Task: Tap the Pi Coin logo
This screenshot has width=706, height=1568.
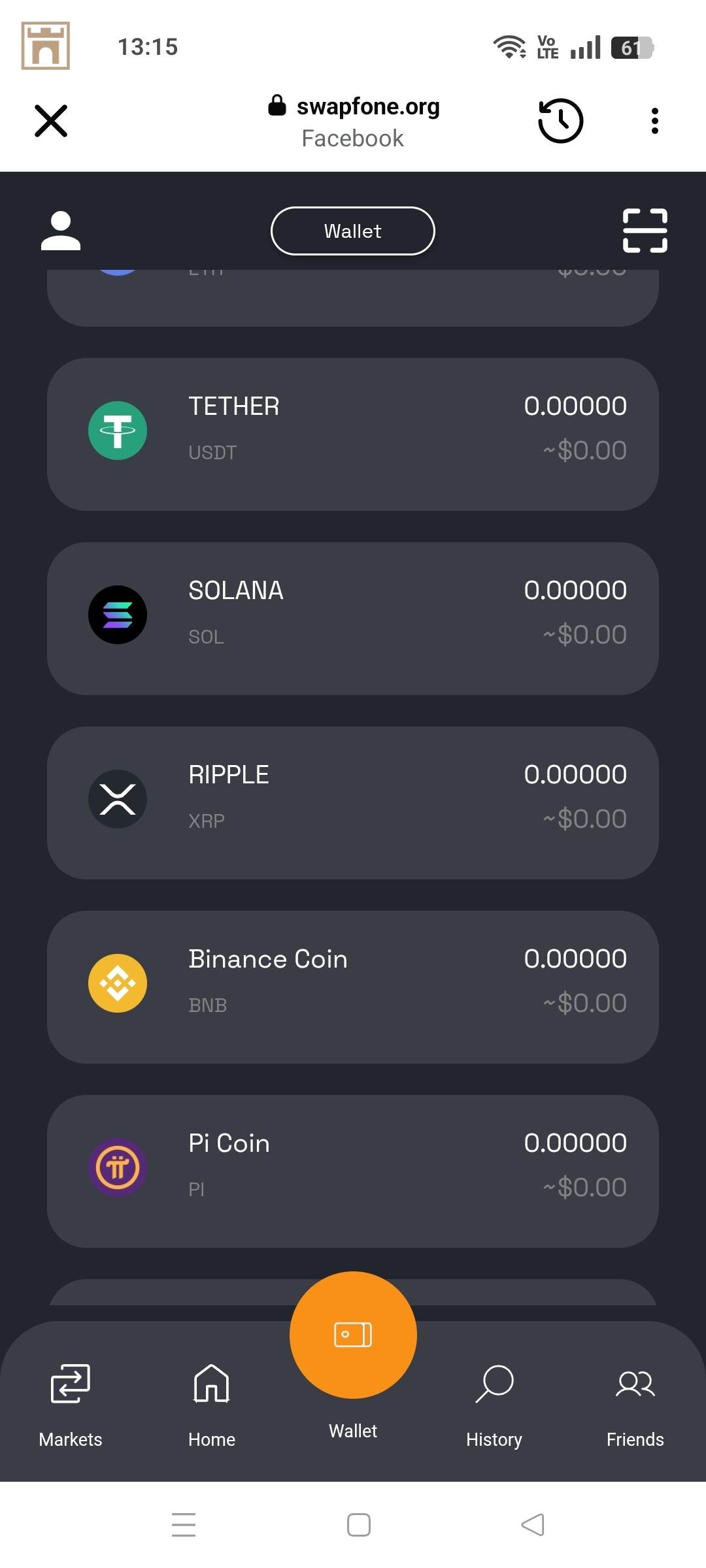Action: (118, 1168)
